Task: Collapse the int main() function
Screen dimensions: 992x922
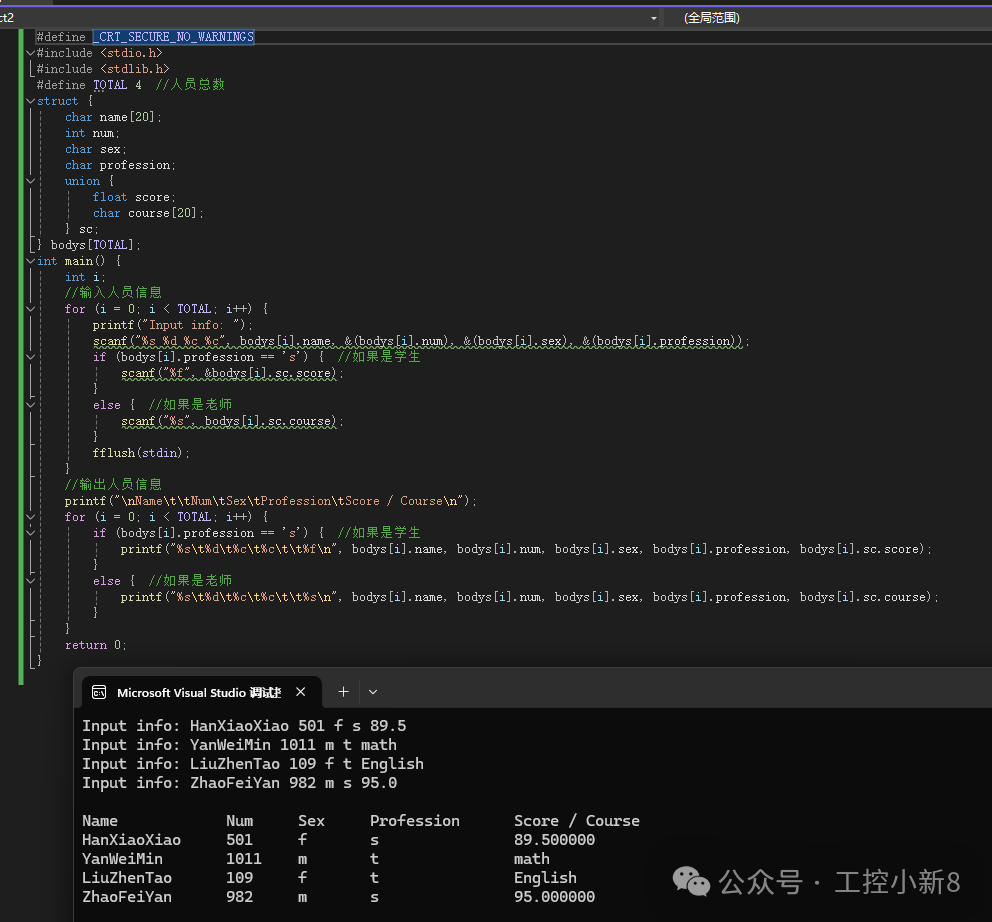Action: coord(30,261)
